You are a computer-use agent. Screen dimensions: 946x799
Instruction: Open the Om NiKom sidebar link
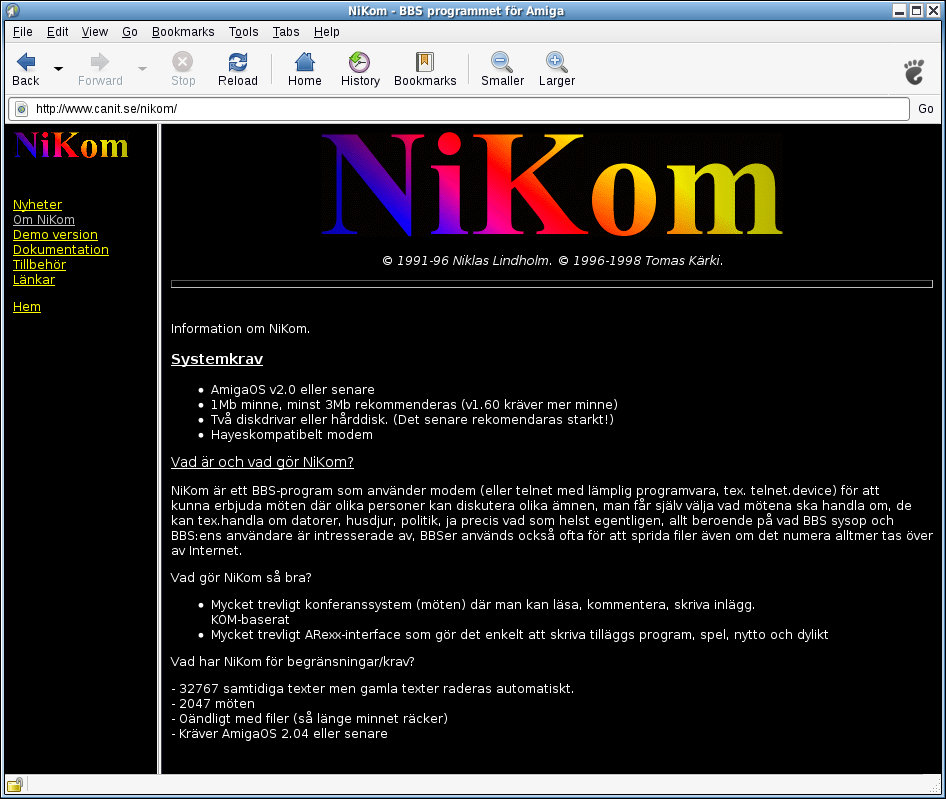point(44,220)
